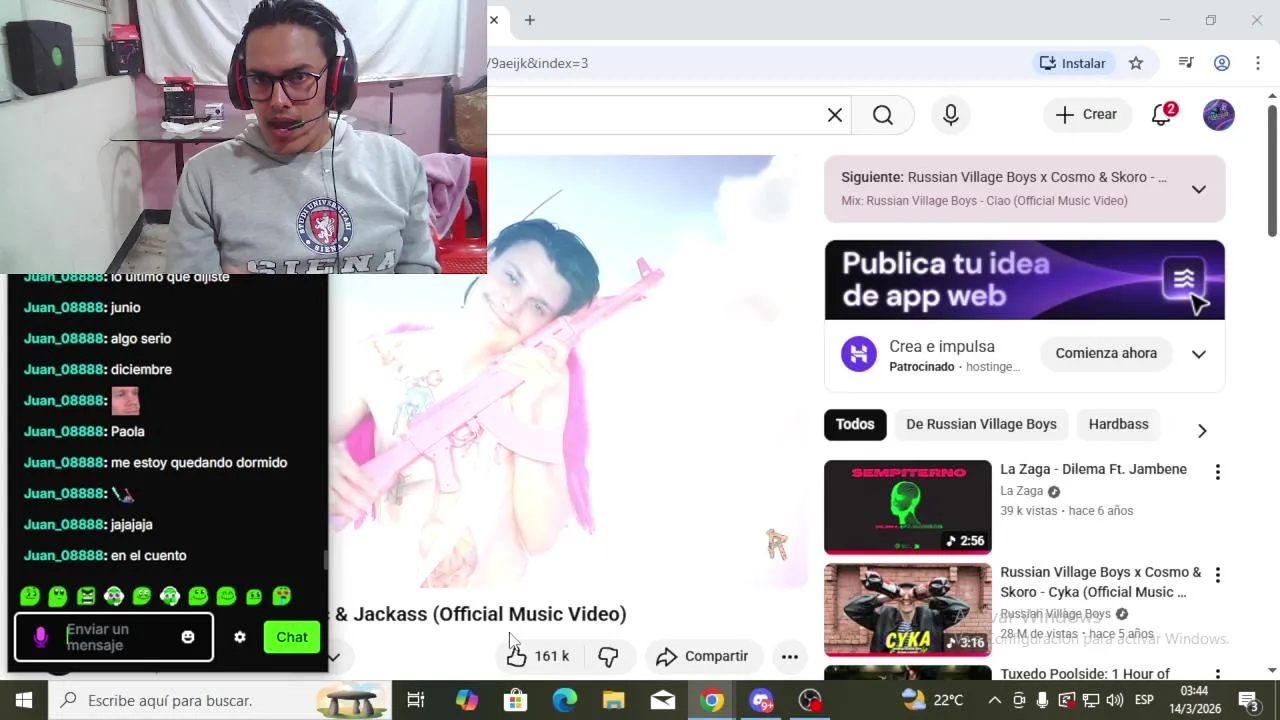This screenshot has width=1280, height=720.
Task: Open Task View on taskbar
Action: point(415,700)
